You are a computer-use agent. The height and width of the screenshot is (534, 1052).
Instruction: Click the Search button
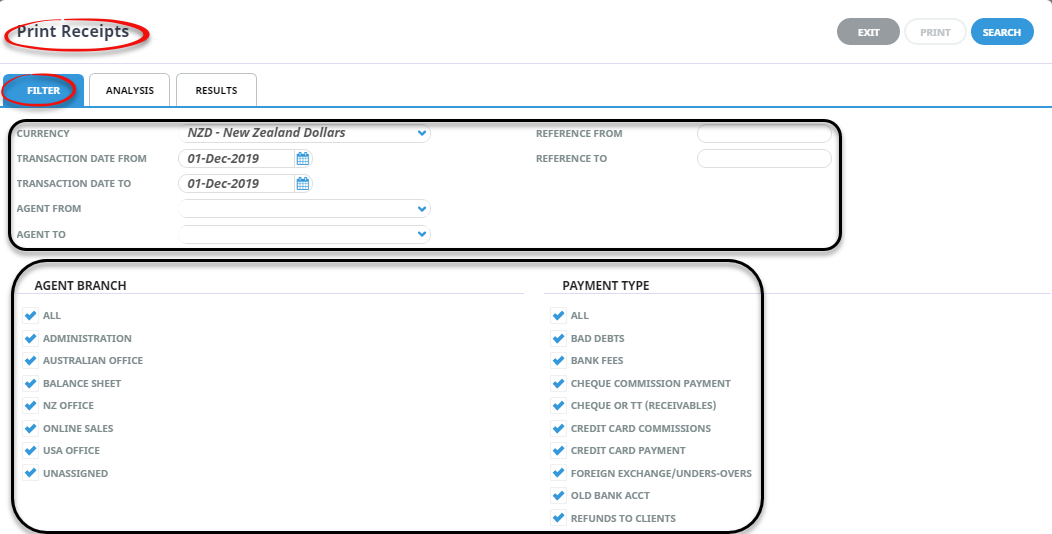[1001, 32]
